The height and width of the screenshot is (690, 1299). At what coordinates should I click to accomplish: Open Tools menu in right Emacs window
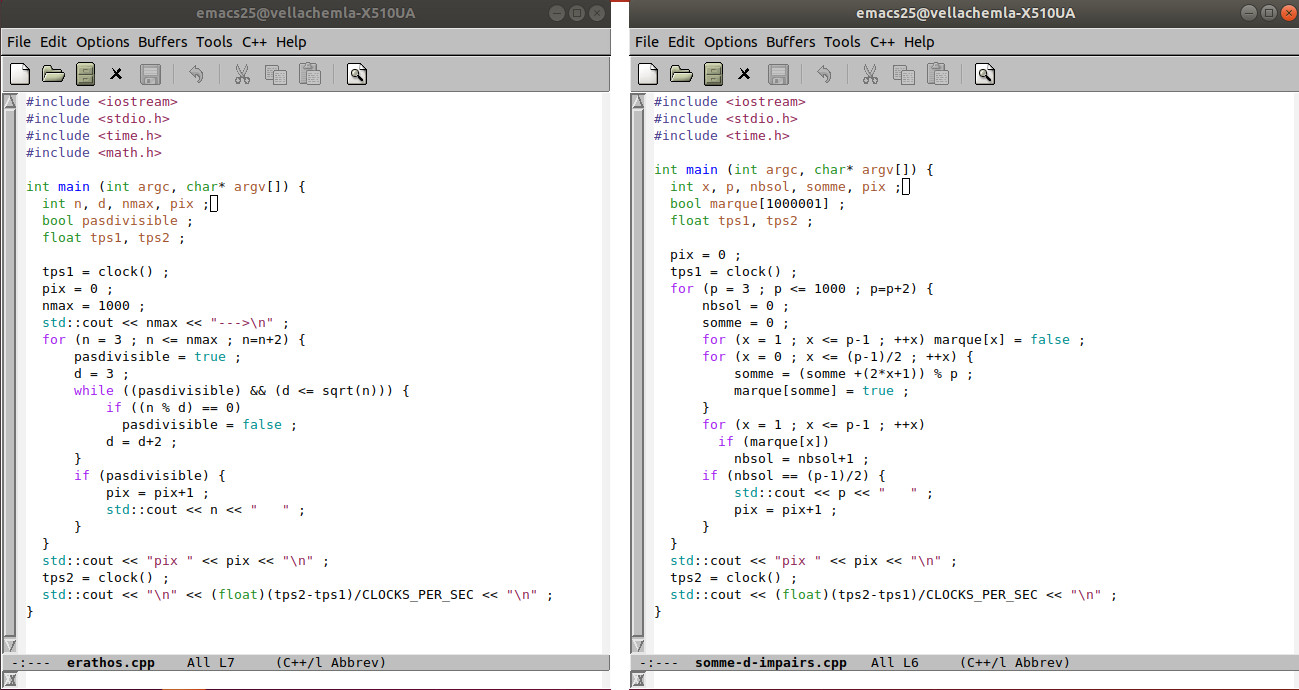[x=842, y=42]
